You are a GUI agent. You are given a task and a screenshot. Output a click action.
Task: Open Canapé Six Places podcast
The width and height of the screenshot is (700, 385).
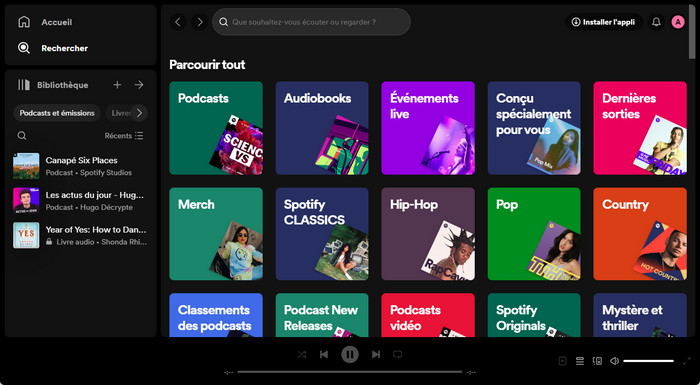[x=80, y=166]
